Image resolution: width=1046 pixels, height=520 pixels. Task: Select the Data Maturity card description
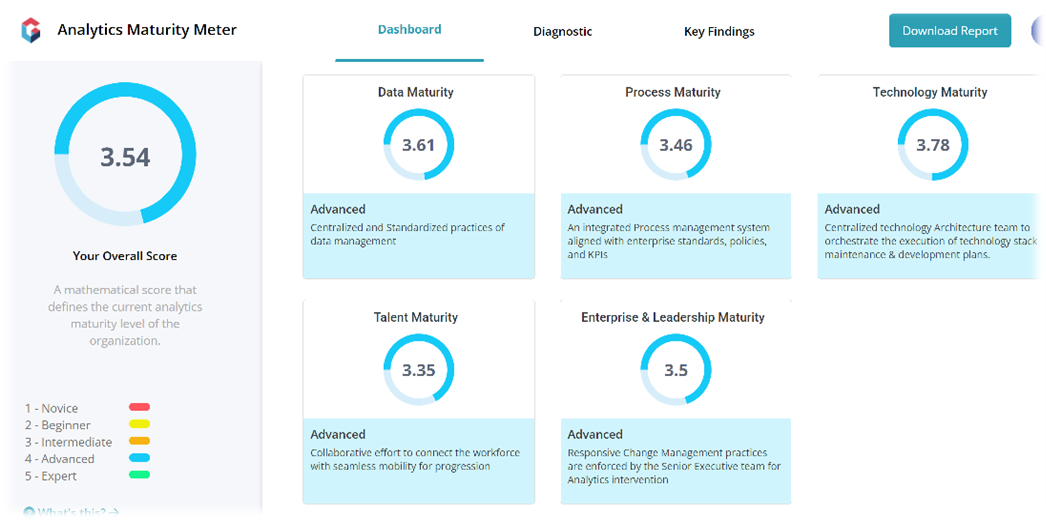(x=407, y=234)
